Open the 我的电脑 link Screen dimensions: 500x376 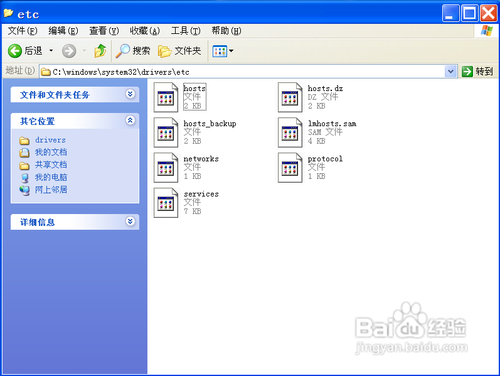[x=51, y=177]
